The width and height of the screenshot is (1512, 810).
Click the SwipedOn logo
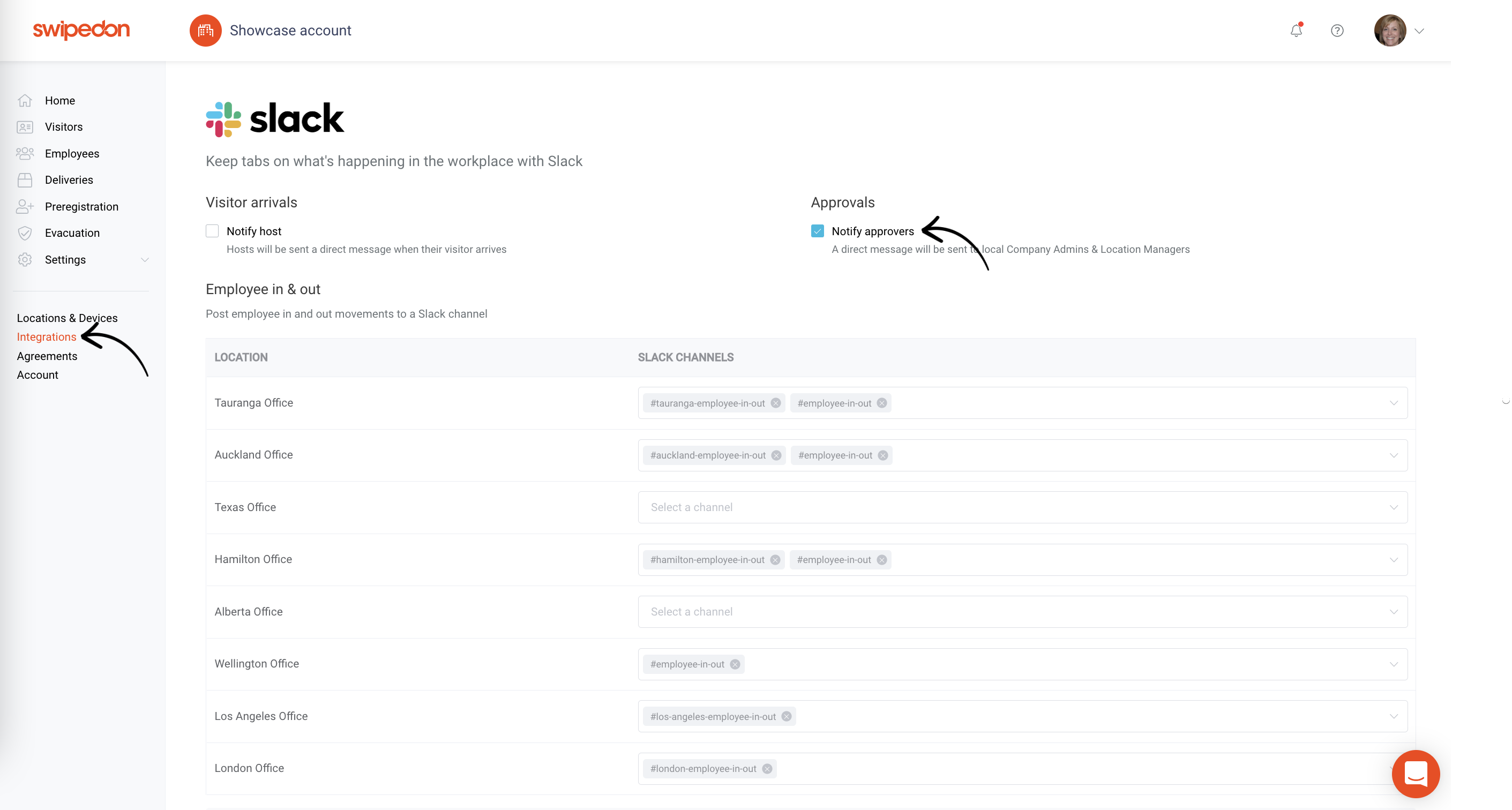(x=81, y=29)
